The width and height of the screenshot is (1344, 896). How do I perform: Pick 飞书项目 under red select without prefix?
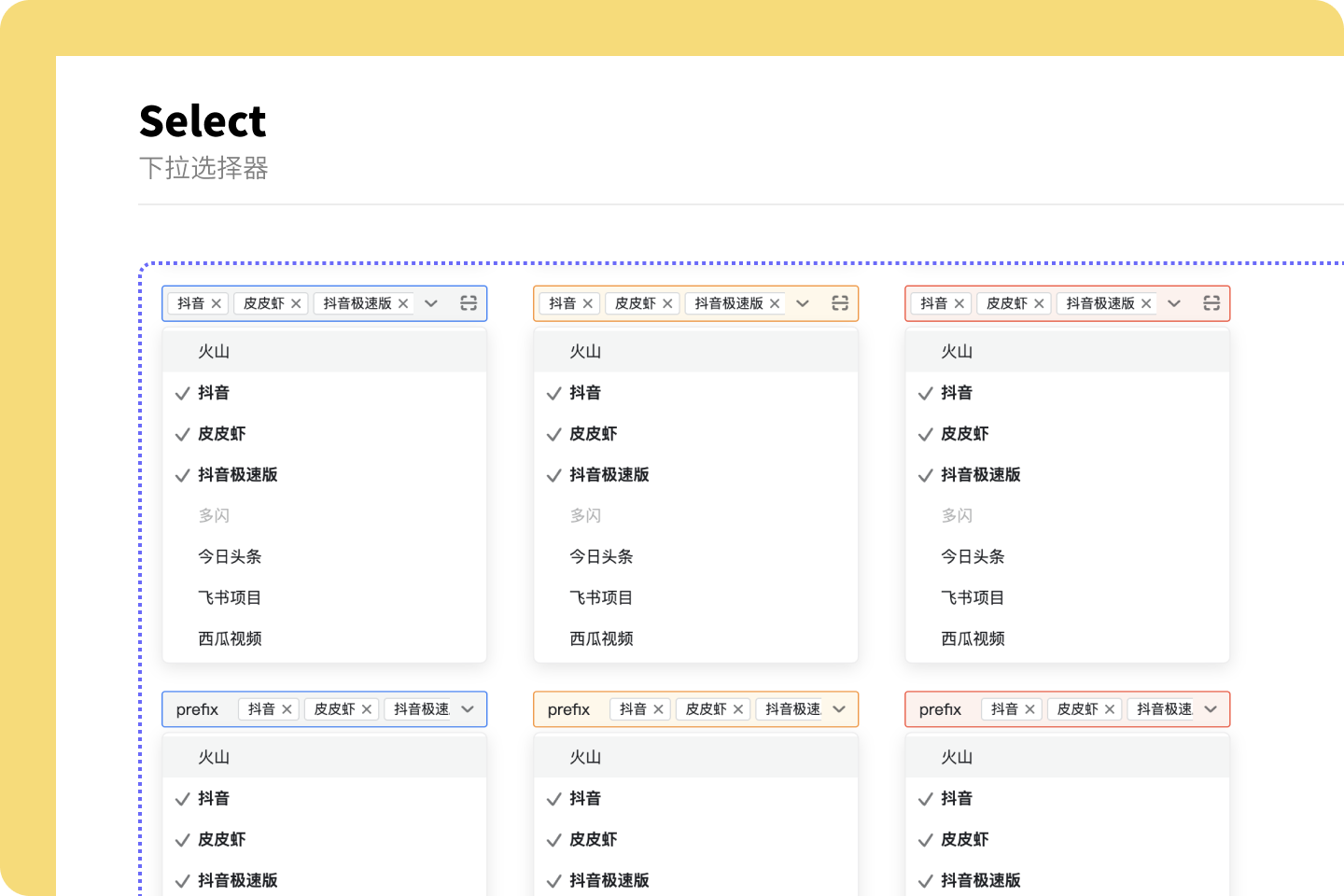point(1068,598)
